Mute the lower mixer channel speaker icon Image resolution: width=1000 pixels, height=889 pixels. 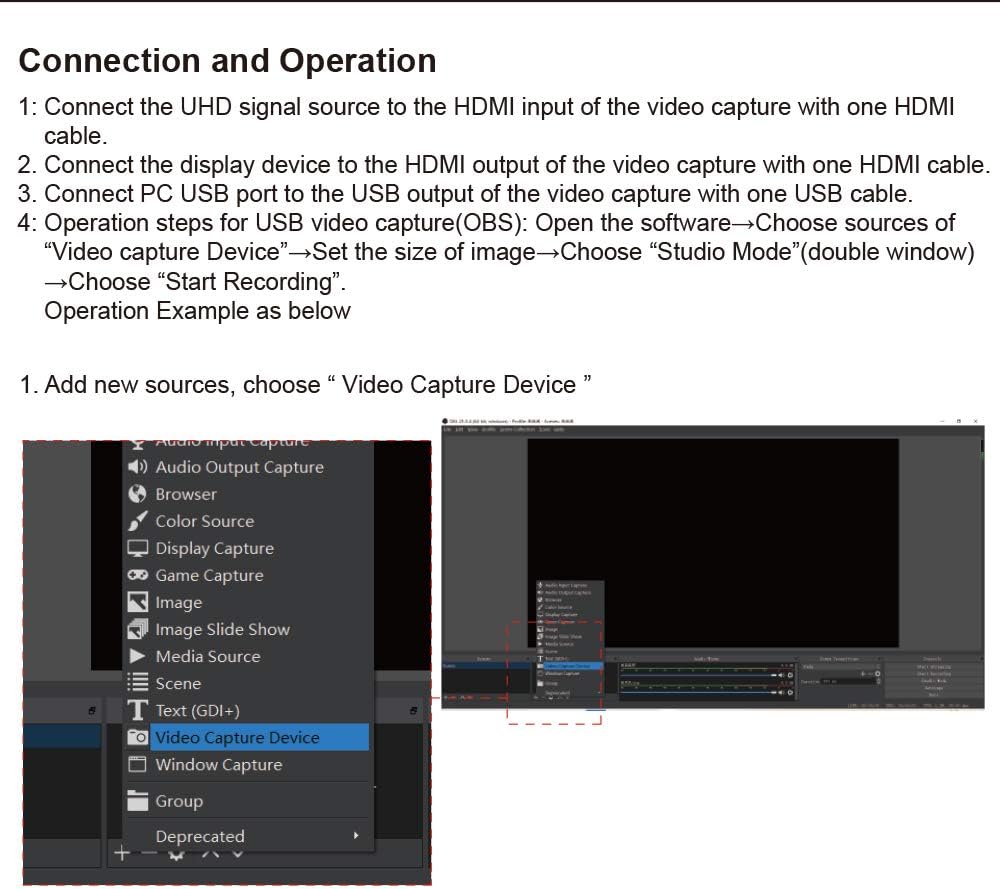(x=781, y=693)
